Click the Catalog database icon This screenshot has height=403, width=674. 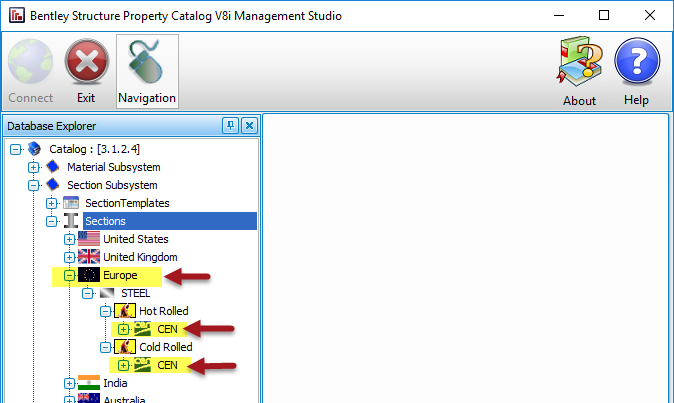(x=34, y=149)
